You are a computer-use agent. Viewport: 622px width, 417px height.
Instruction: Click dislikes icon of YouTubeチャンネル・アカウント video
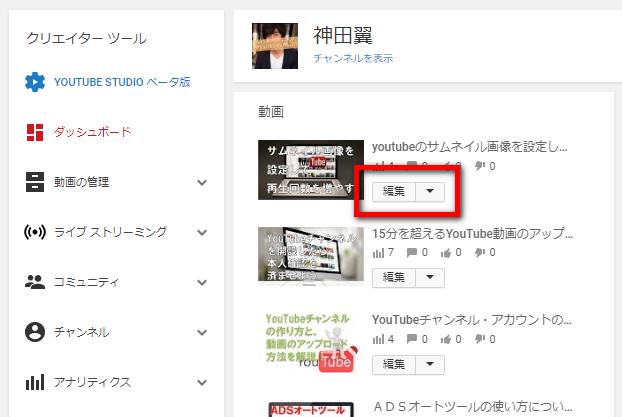tap(480, 339)
